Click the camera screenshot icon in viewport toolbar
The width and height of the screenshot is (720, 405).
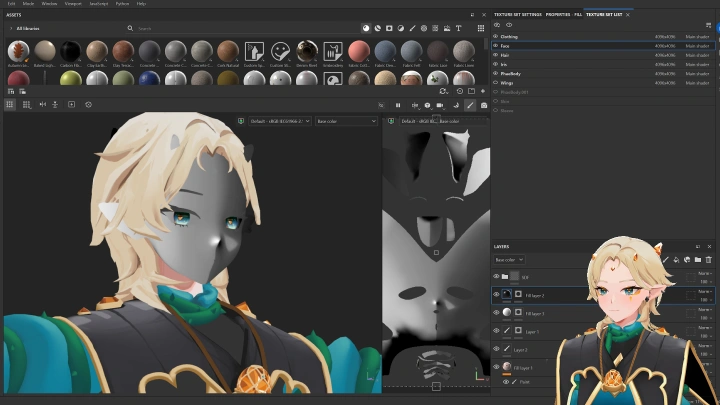coord(484,105)
